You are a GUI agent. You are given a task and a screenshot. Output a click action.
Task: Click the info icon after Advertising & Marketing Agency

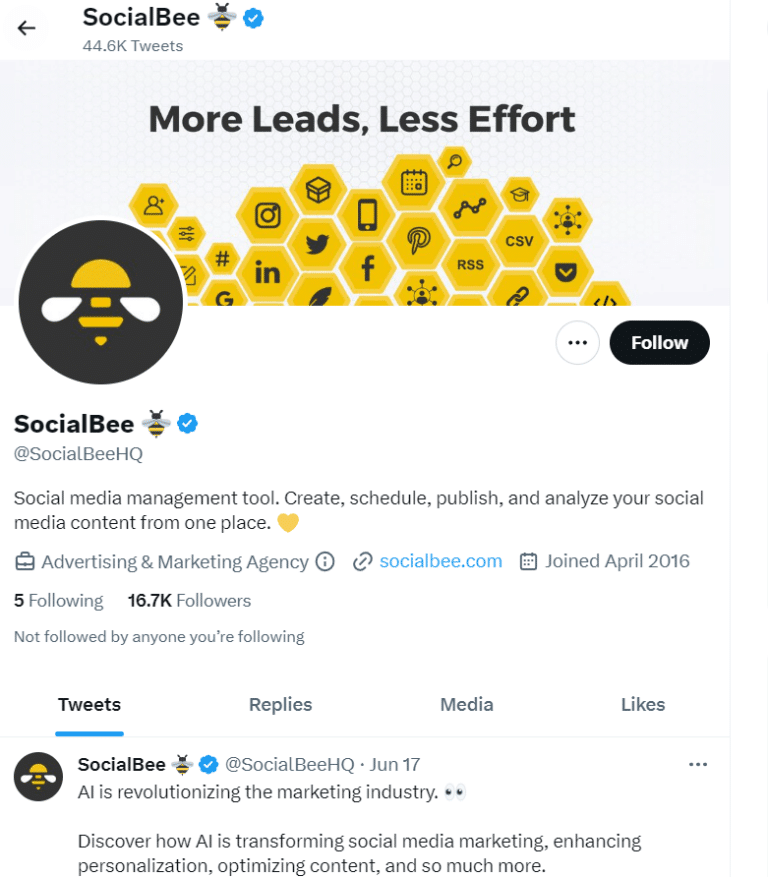click(x=324, y=562)
